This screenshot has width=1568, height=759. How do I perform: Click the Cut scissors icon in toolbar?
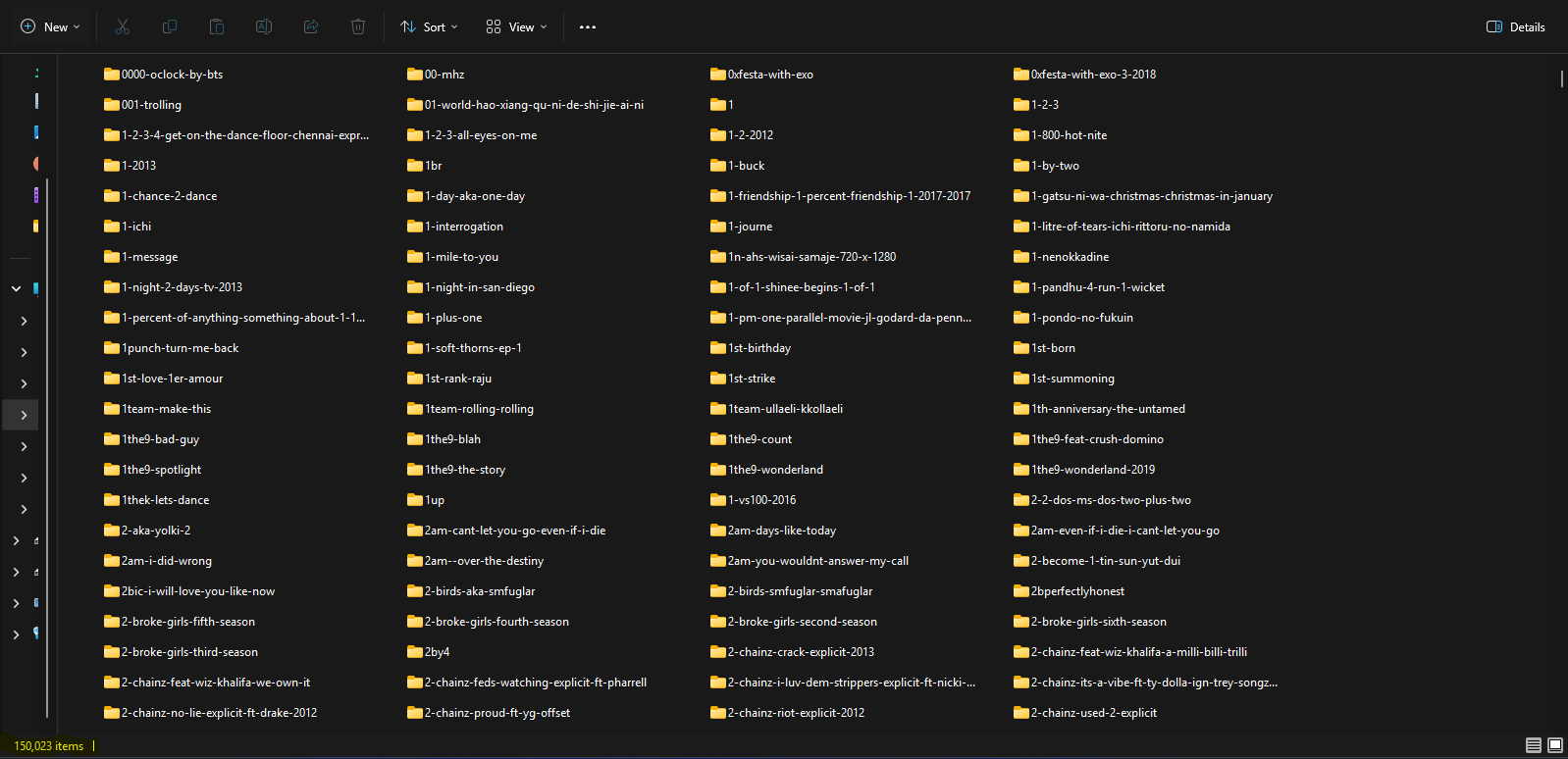click(123, 26)
